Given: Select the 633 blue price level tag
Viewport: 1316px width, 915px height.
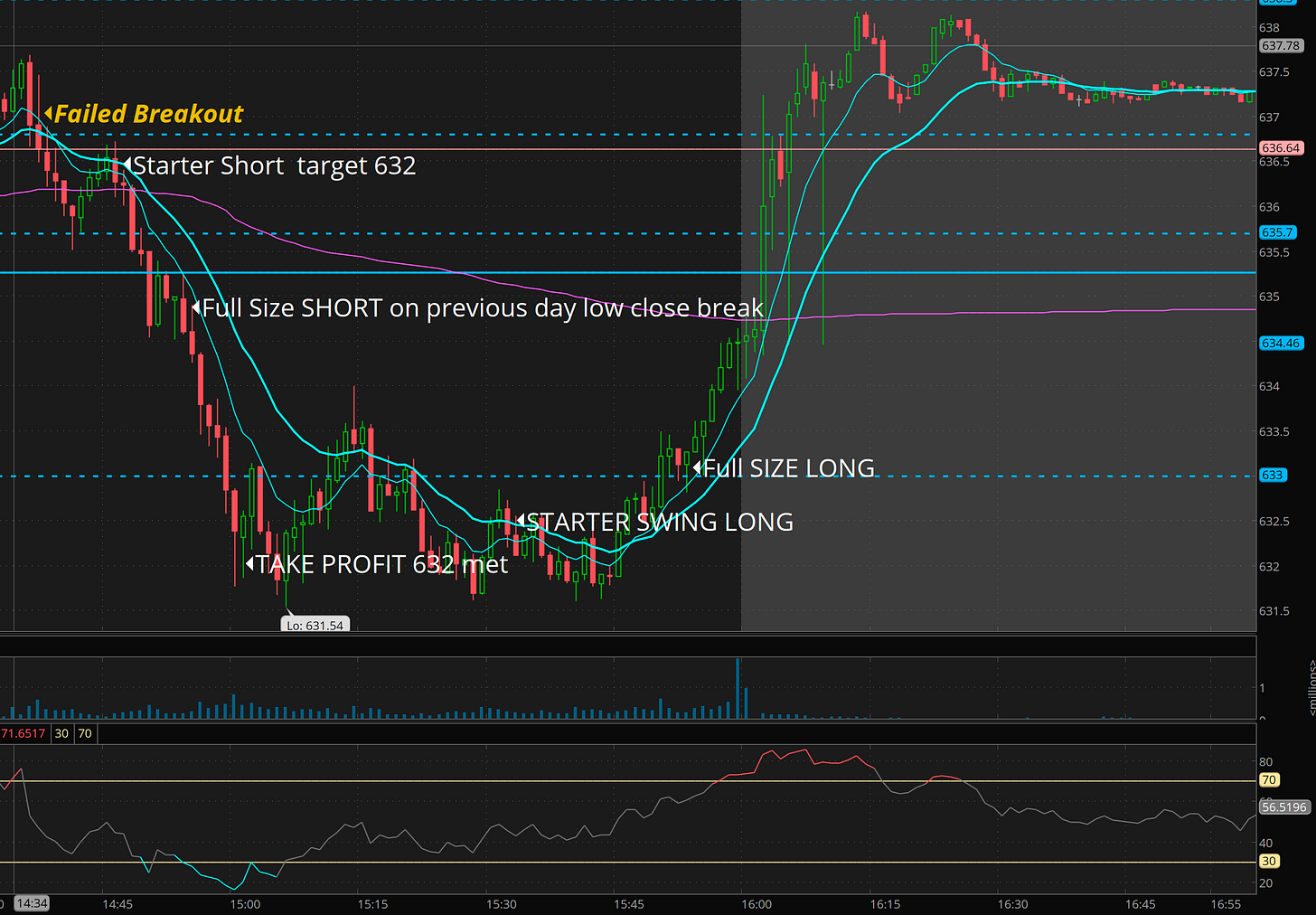Looking at the screenshot, I should pos(1273,475).
